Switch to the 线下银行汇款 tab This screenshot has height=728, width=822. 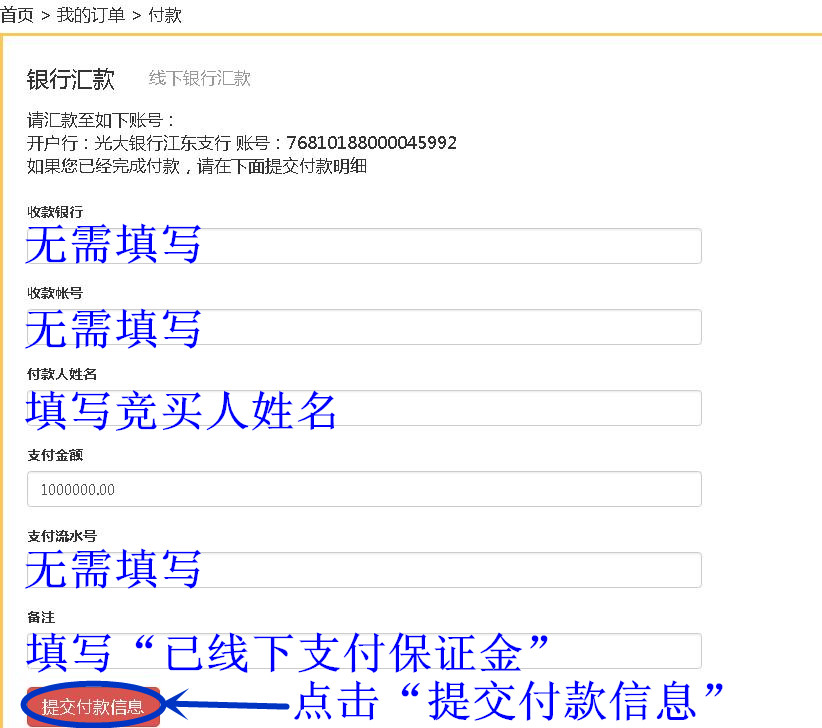coord(200,79)
